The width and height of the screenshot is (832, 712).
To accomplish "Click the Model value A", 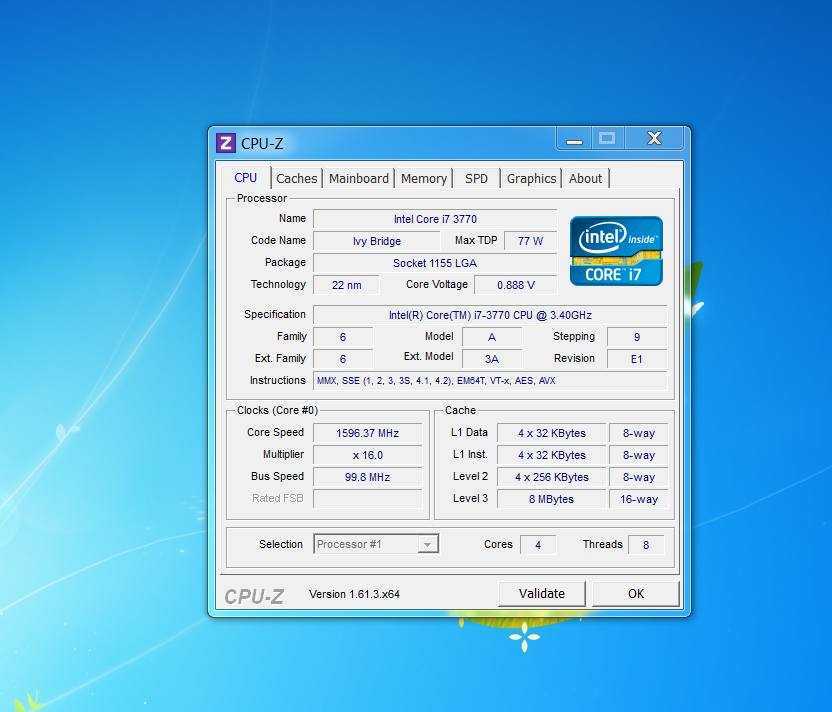I will tap(492, 337).
